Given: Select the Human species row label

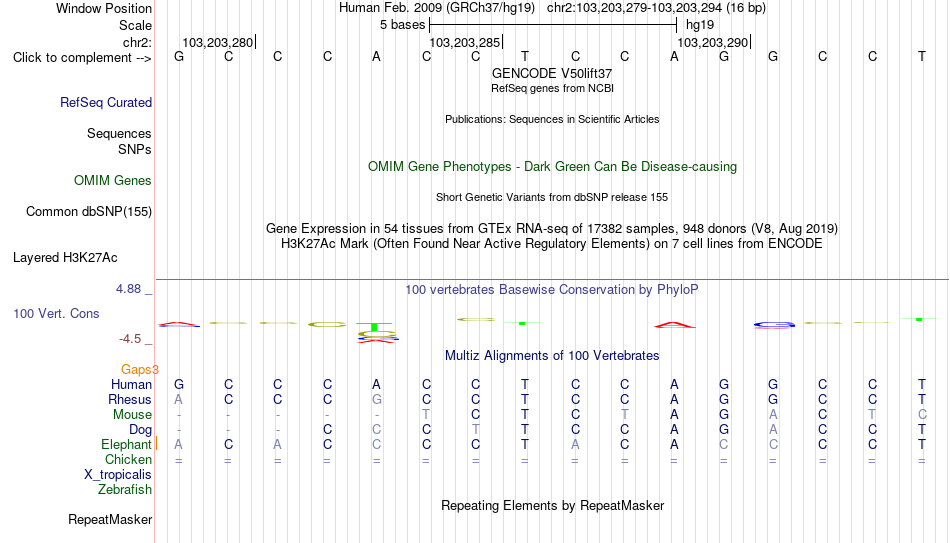Looking at the screenshot, I should click(x=131, y=384).
